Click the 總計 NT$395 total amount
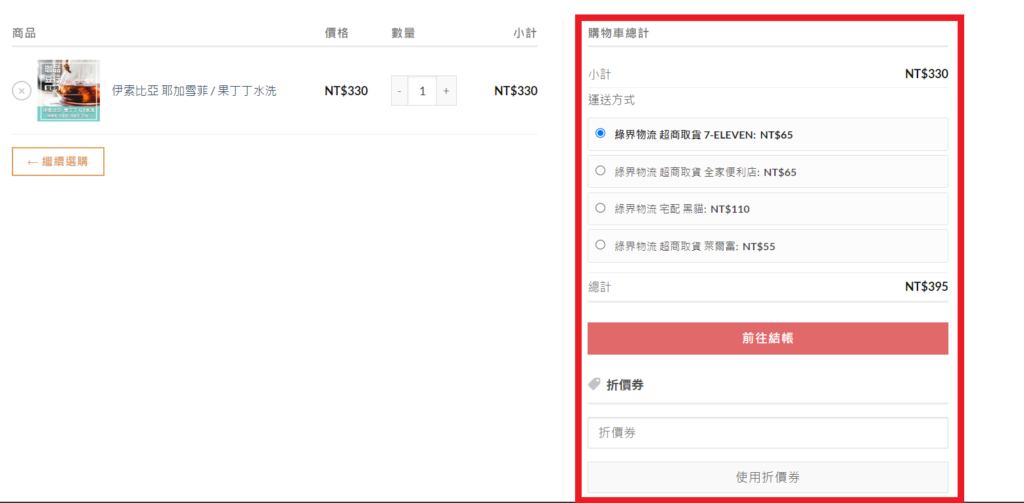Screen dimensions: 1024x503 926,287
